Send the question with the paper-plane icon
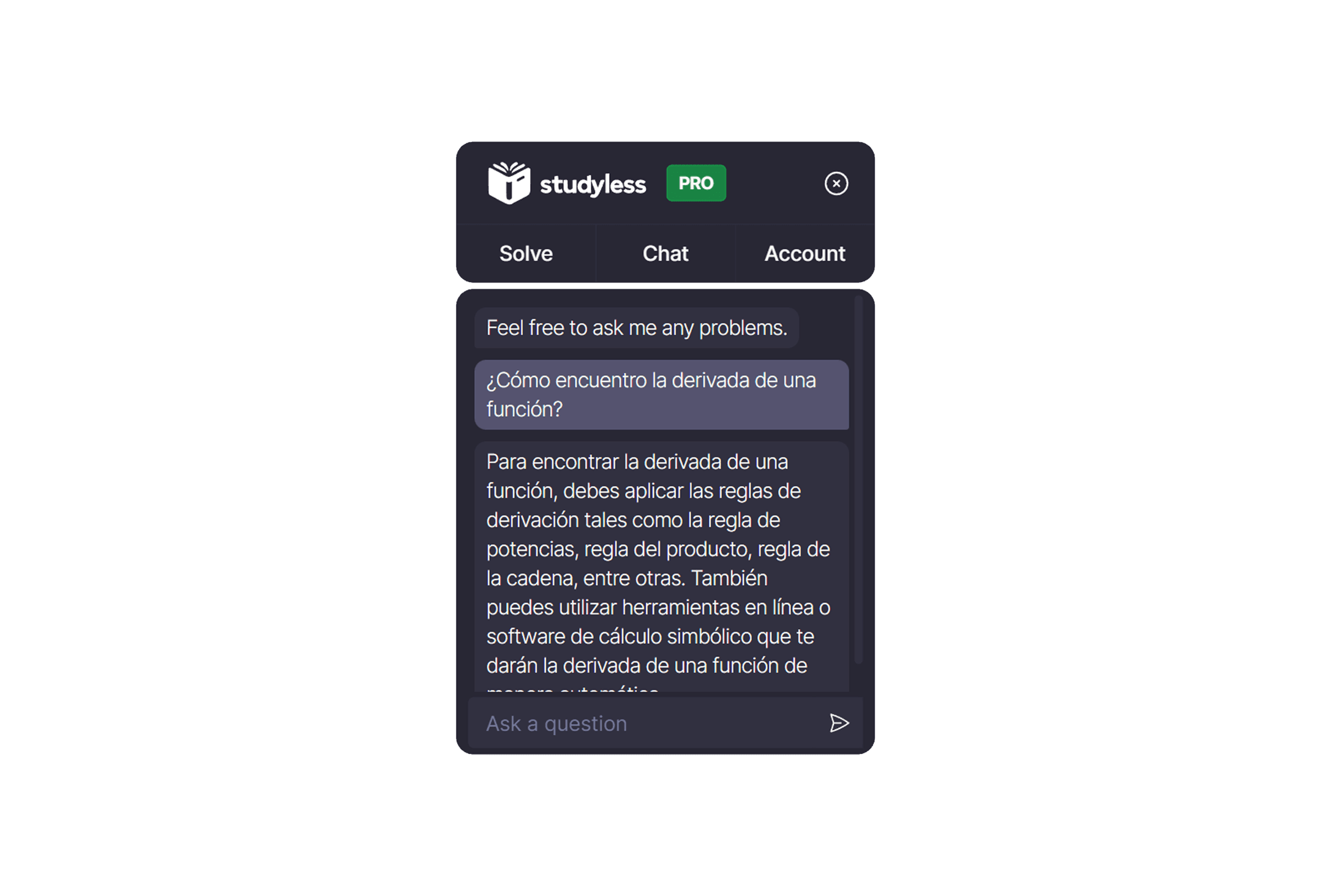The height and width of the screenshot is (896, 1331). click(x=839, y=723)
